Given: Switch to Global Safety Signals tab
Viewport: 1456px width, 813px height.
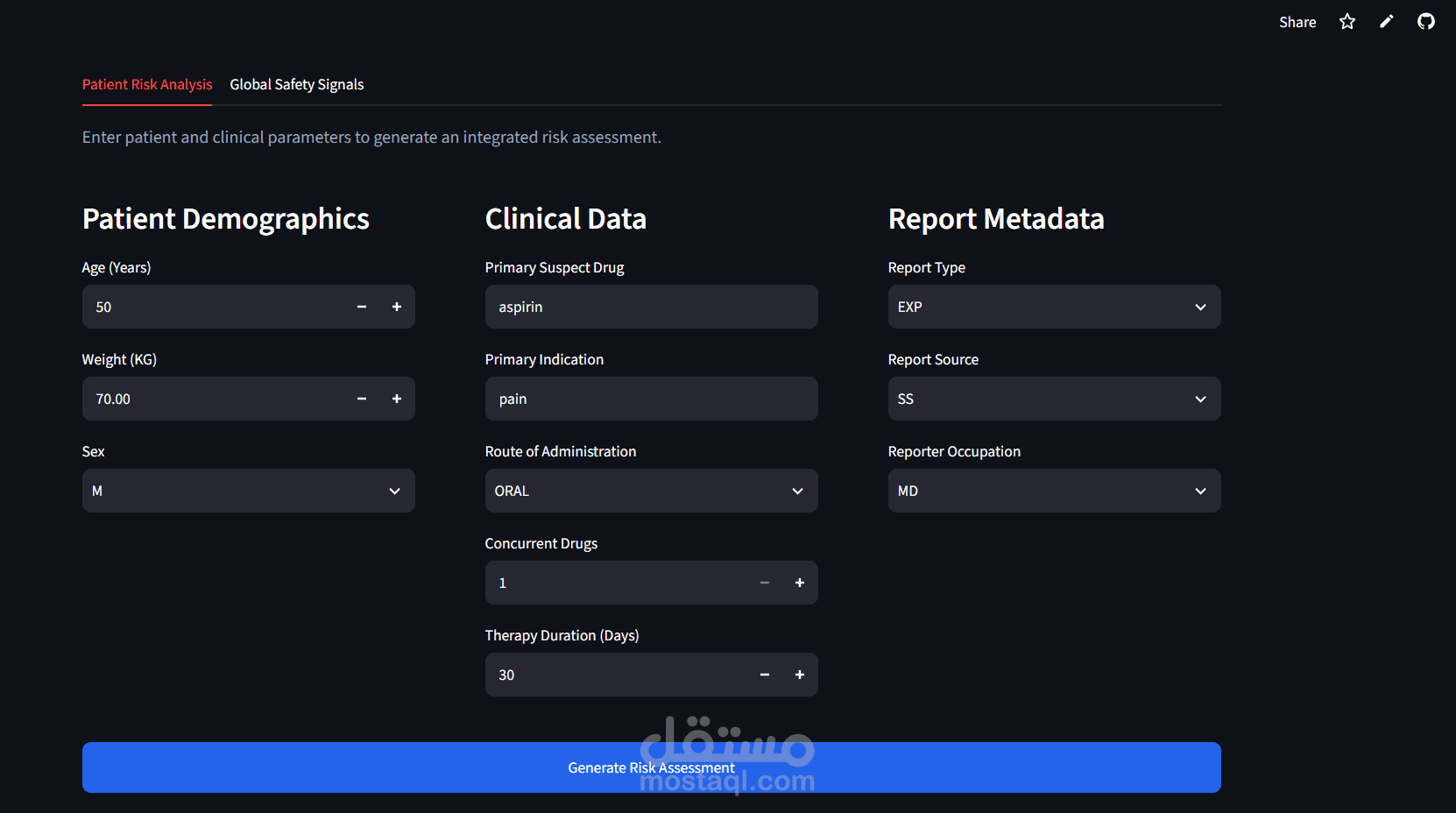Looking at the screenshot, I should click(x=297, y=84).
